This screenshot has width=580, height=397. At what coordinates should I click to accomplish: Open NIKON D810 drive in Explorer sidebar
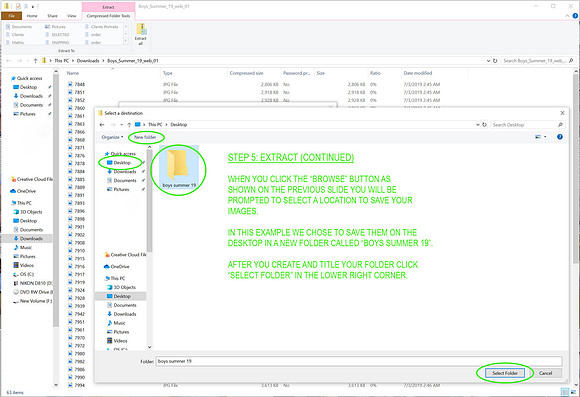click(x=33, y=283)
